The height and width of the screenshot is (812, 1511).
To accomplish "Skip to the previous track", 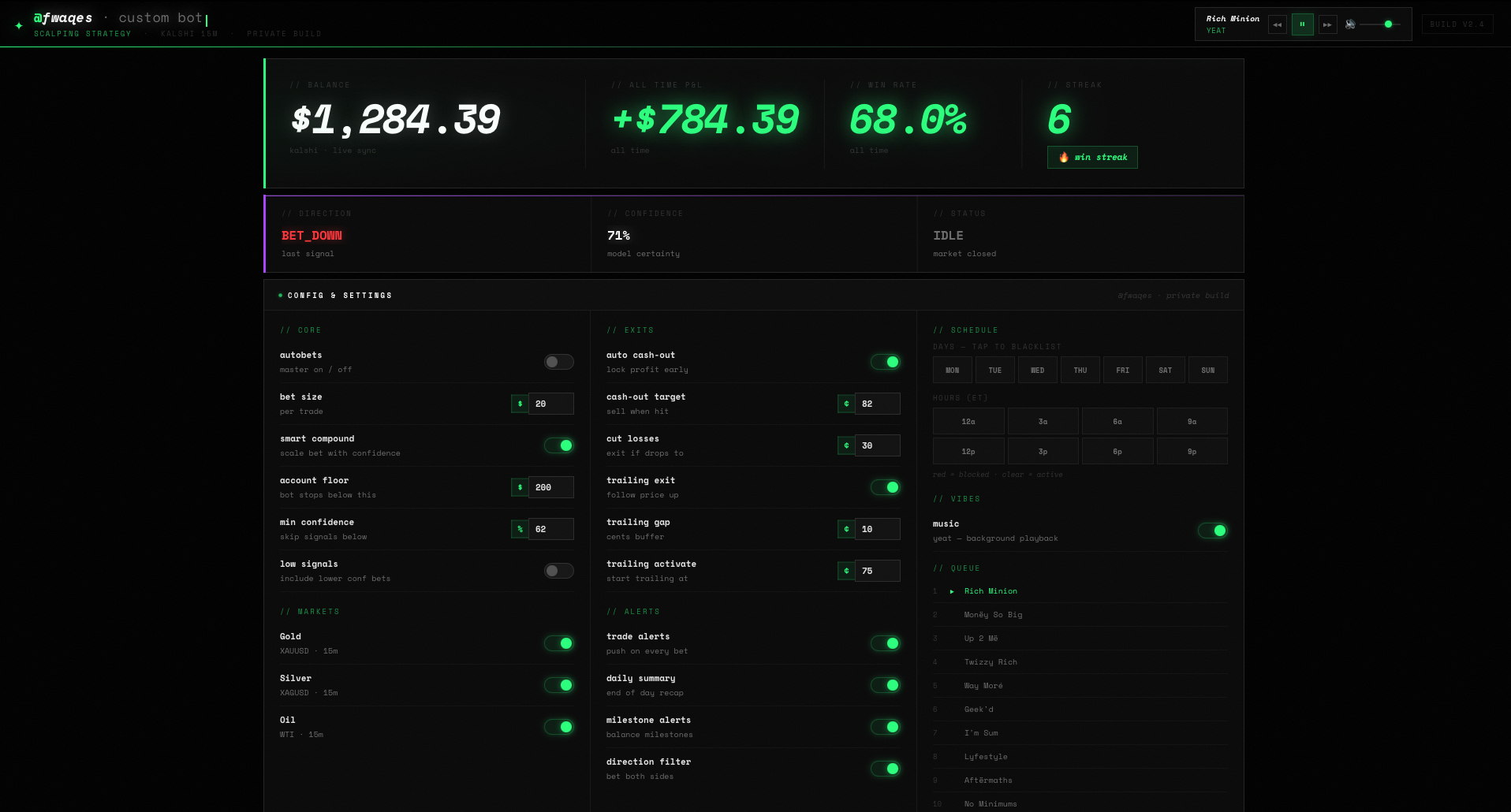I will [1277, 24].
